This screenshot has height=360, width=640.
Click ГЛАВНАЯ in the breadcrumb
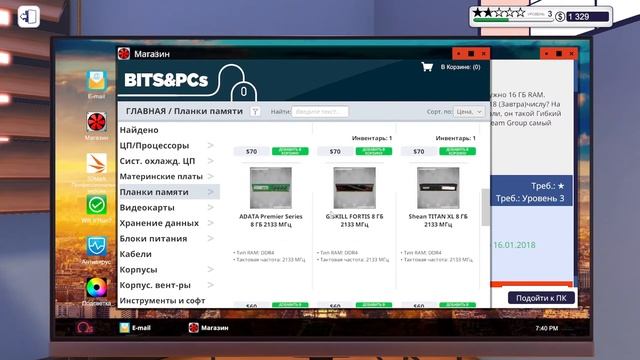146,111
